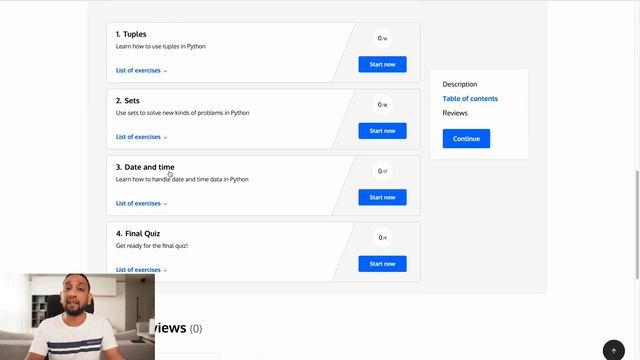The height and width of the screenshot is (360, 640).
Task: Go to Description in sidebar navigation
Action: click(460, 84)
